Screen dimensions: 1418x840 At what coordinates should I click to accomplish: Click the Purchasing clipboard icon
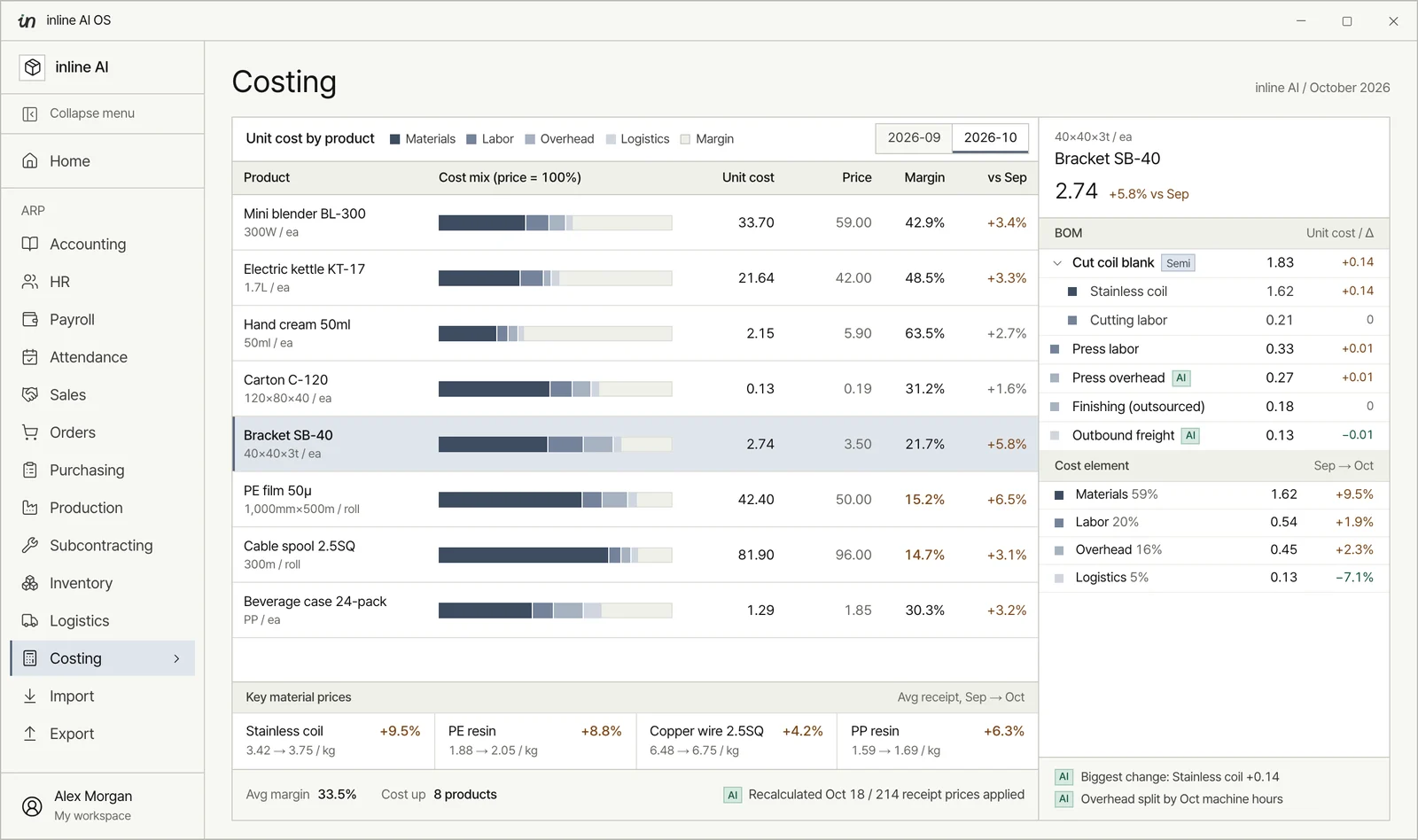tap(30, 470)
